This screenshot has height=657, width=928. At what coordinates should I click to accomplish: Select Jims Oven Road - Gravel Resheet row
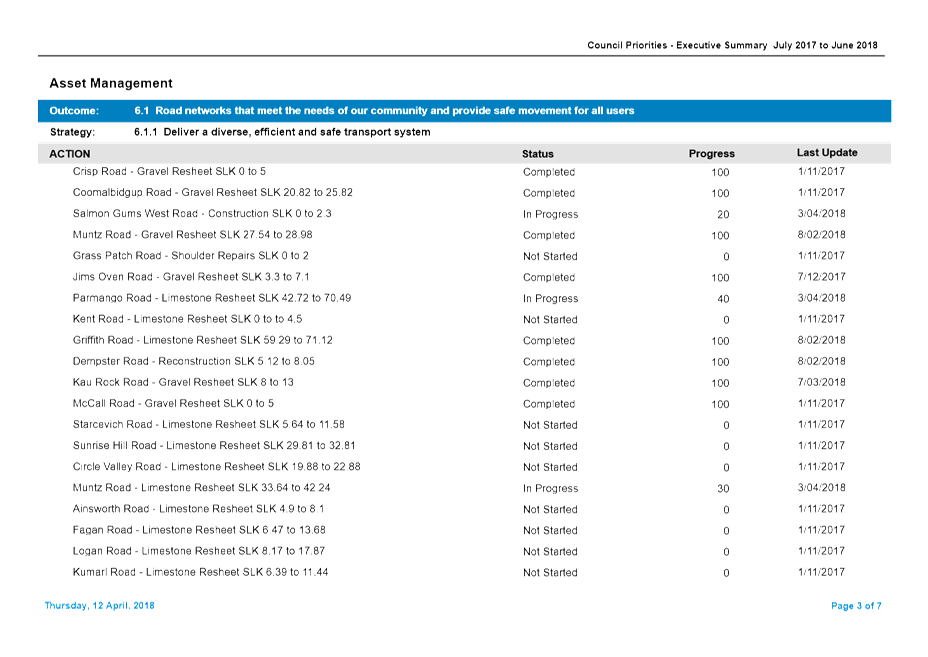[465, 277]
